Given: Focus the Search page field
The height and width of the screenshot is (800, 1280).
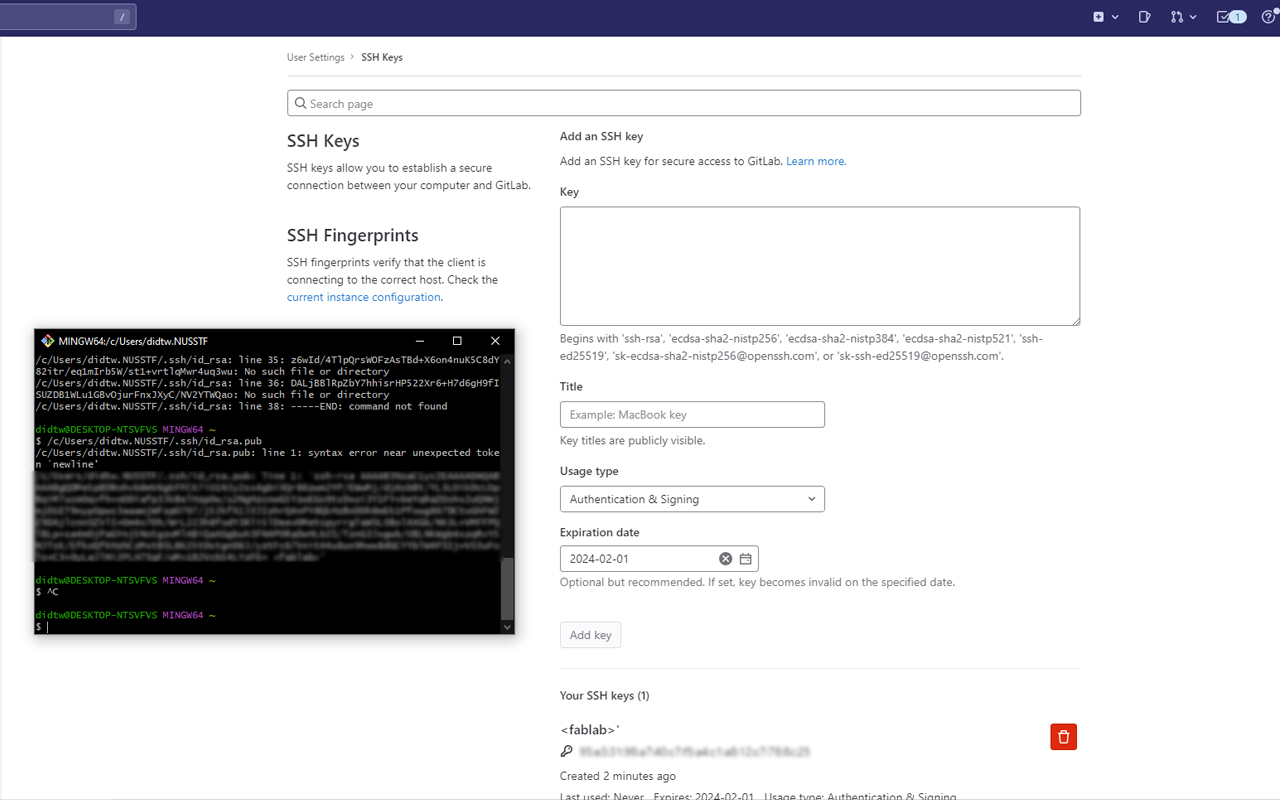Looking at the screenshot, I should pyautogui.click(x=684, y=103).
